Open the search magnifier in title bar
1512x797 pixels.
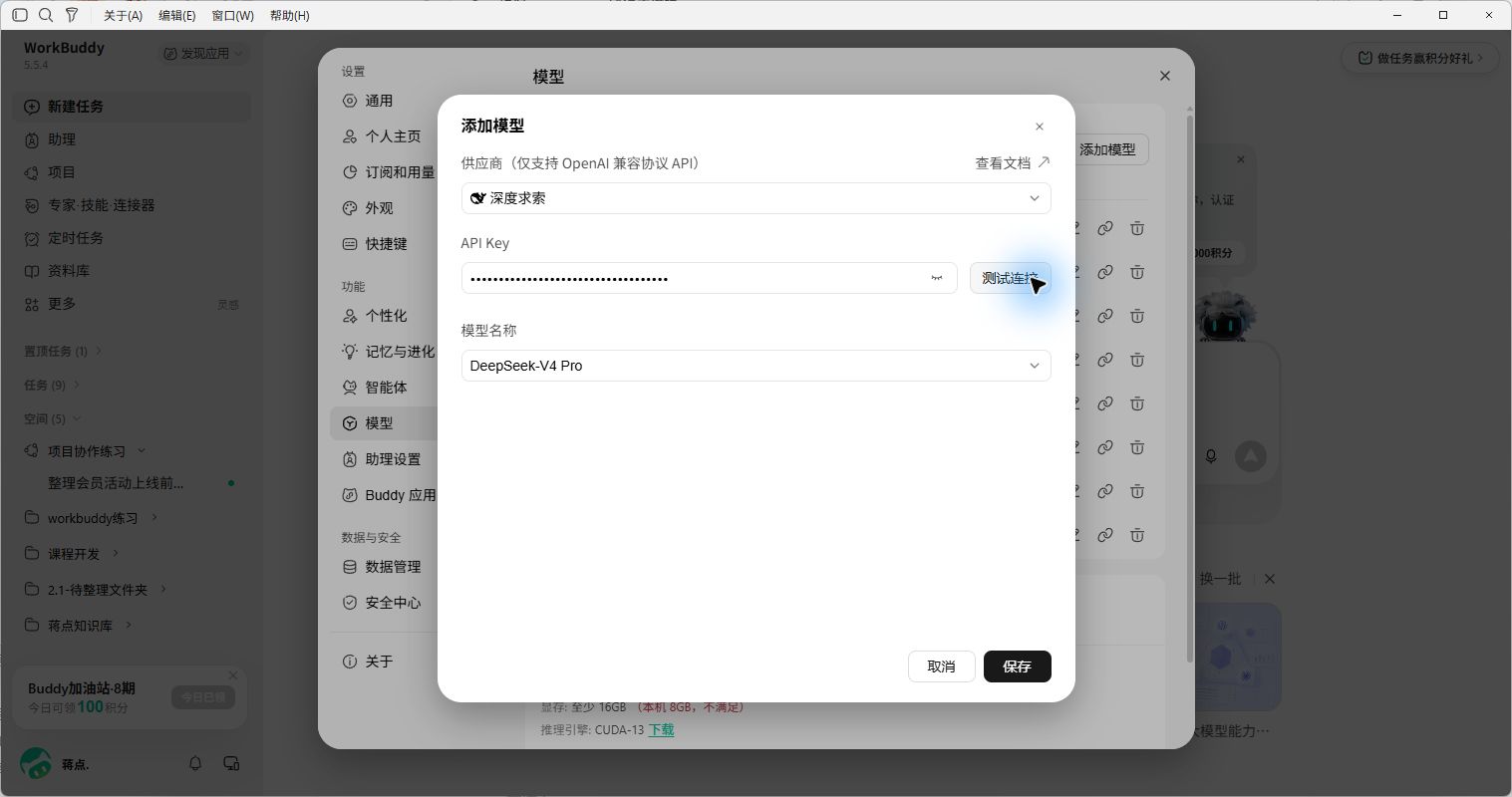click(46, 15)
